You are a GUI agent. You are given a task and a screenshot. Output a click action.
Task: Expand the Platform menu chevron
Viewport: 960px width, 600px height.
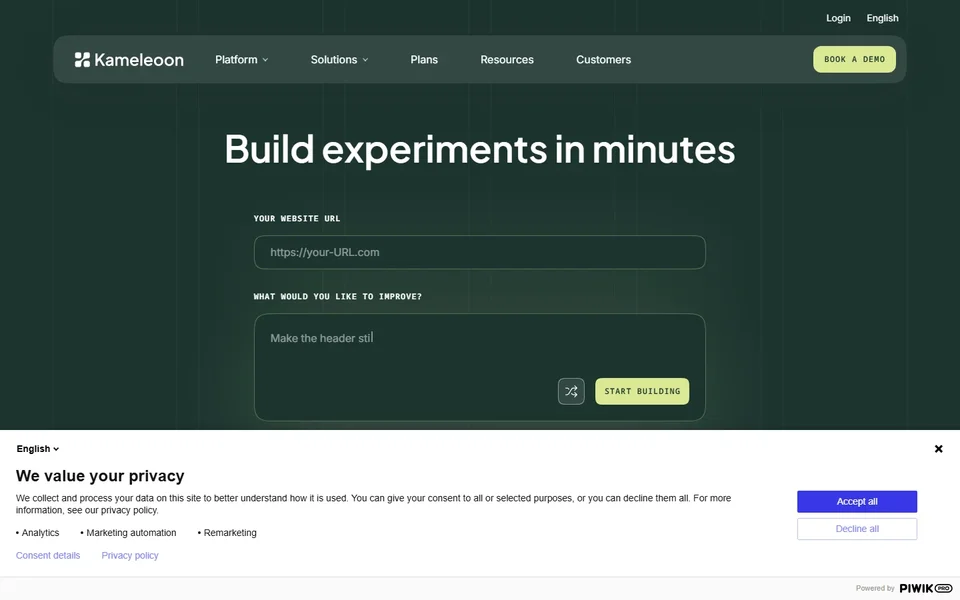[x=265, y=59]
